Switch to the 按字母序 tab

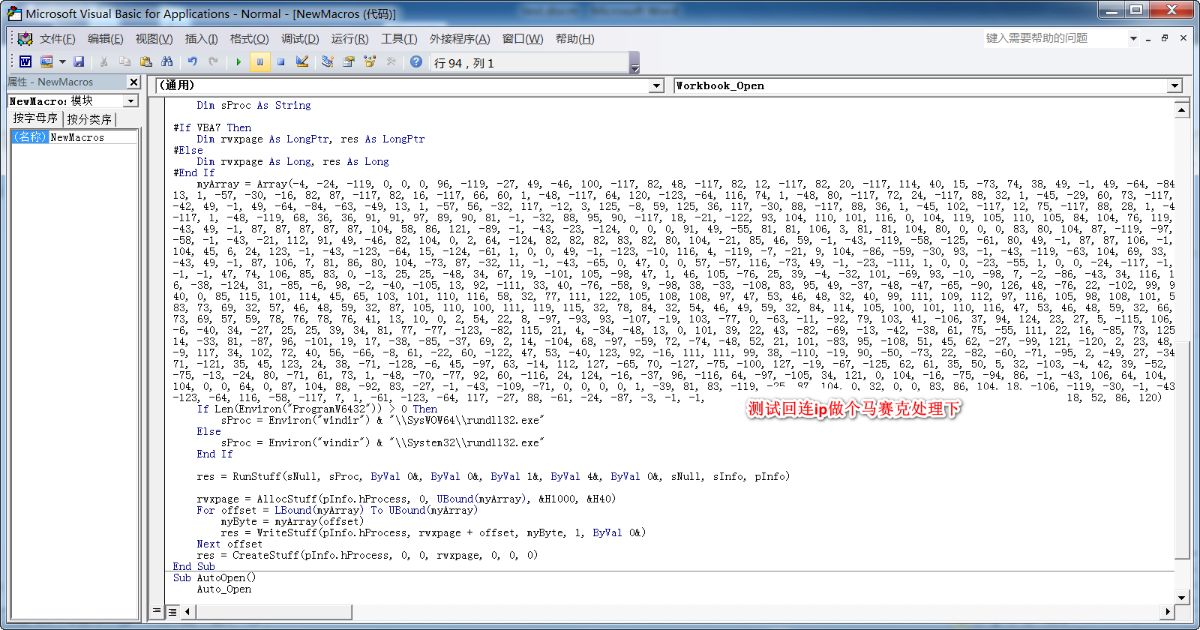coord(36,119)
